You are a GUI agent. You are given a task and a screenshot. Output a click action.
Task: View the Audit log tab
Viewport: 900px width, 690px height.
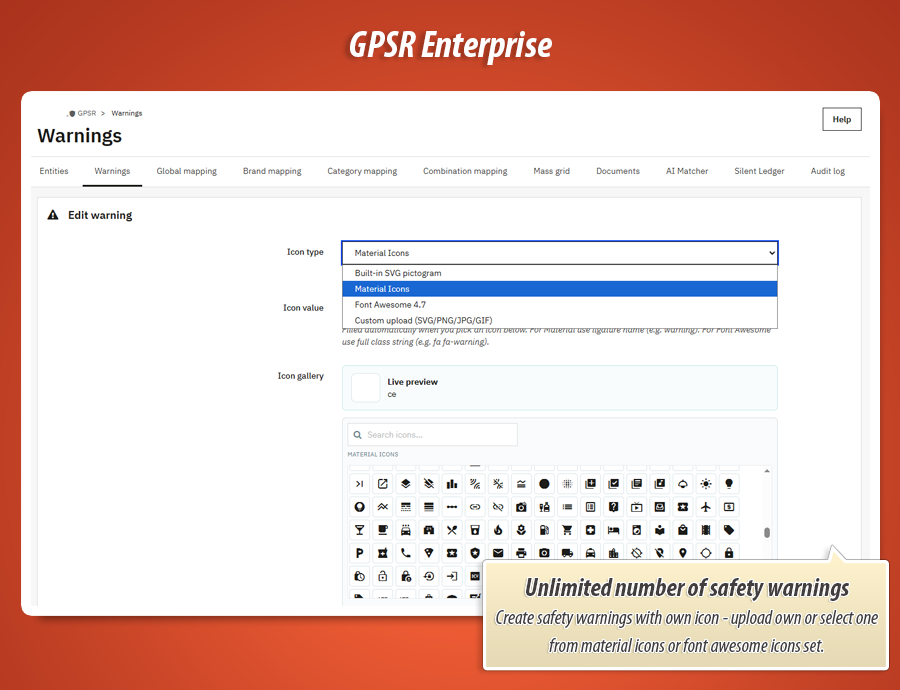point(828,171)
